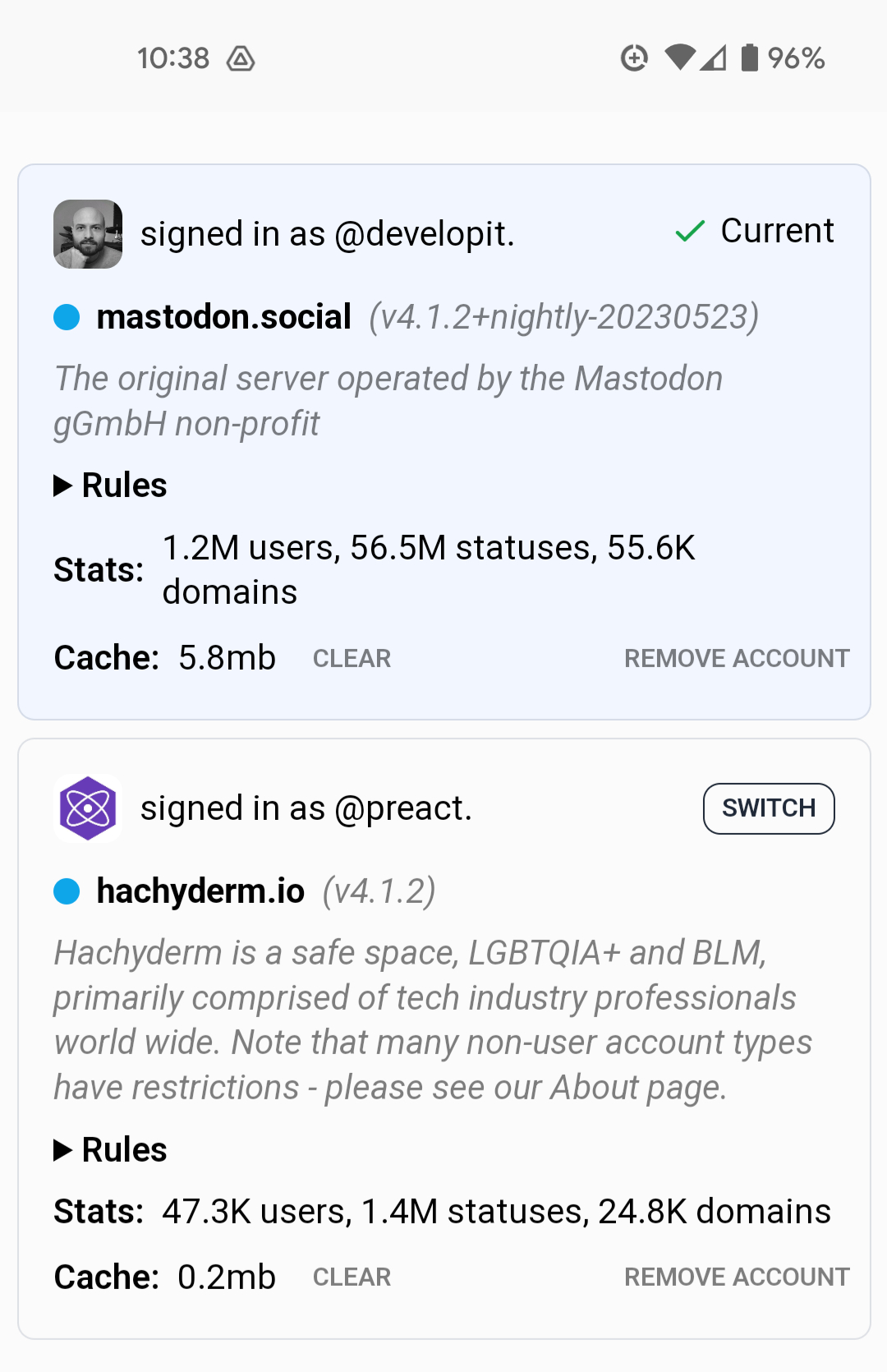The width and height of the screenshot is (887, 1372).
Task: Expand Rules for mastodon.social
Action: [111, 486]
